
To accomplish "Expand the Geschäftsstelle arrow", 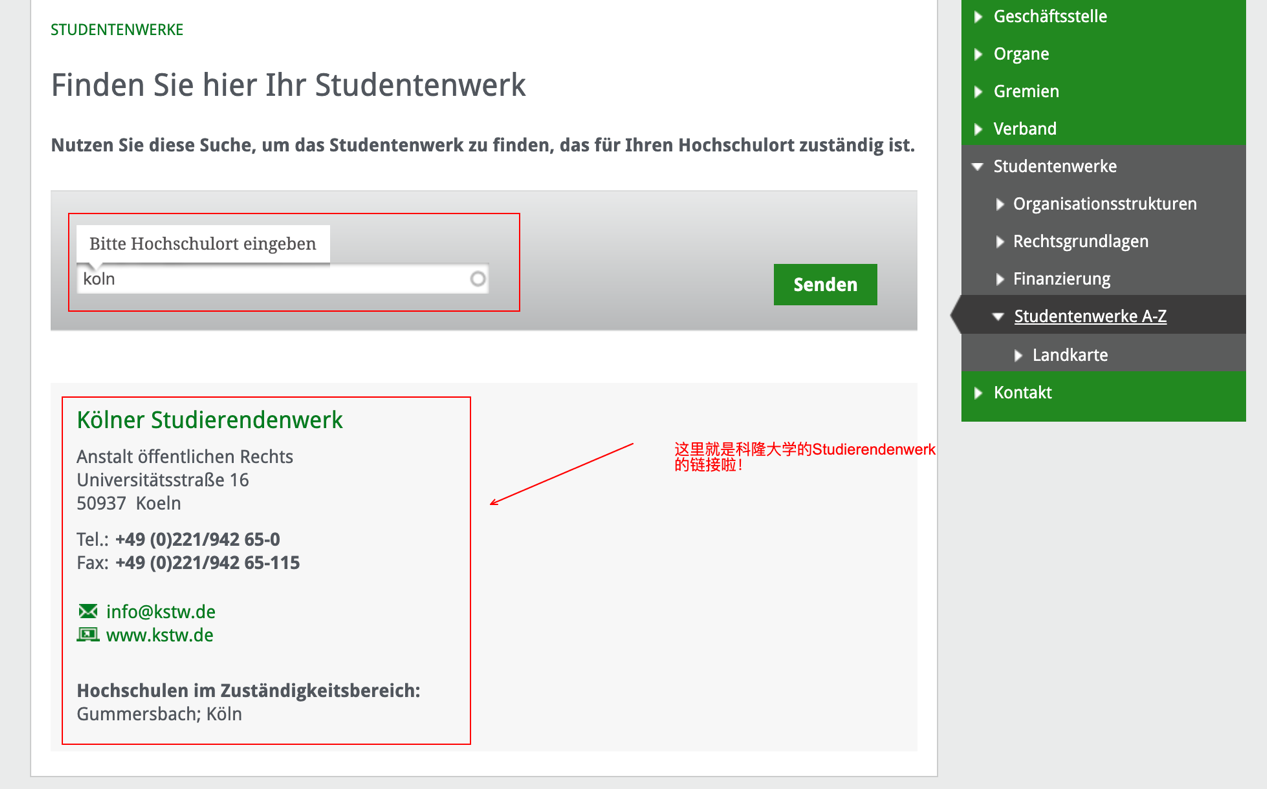I will click(x=978, y=17).
